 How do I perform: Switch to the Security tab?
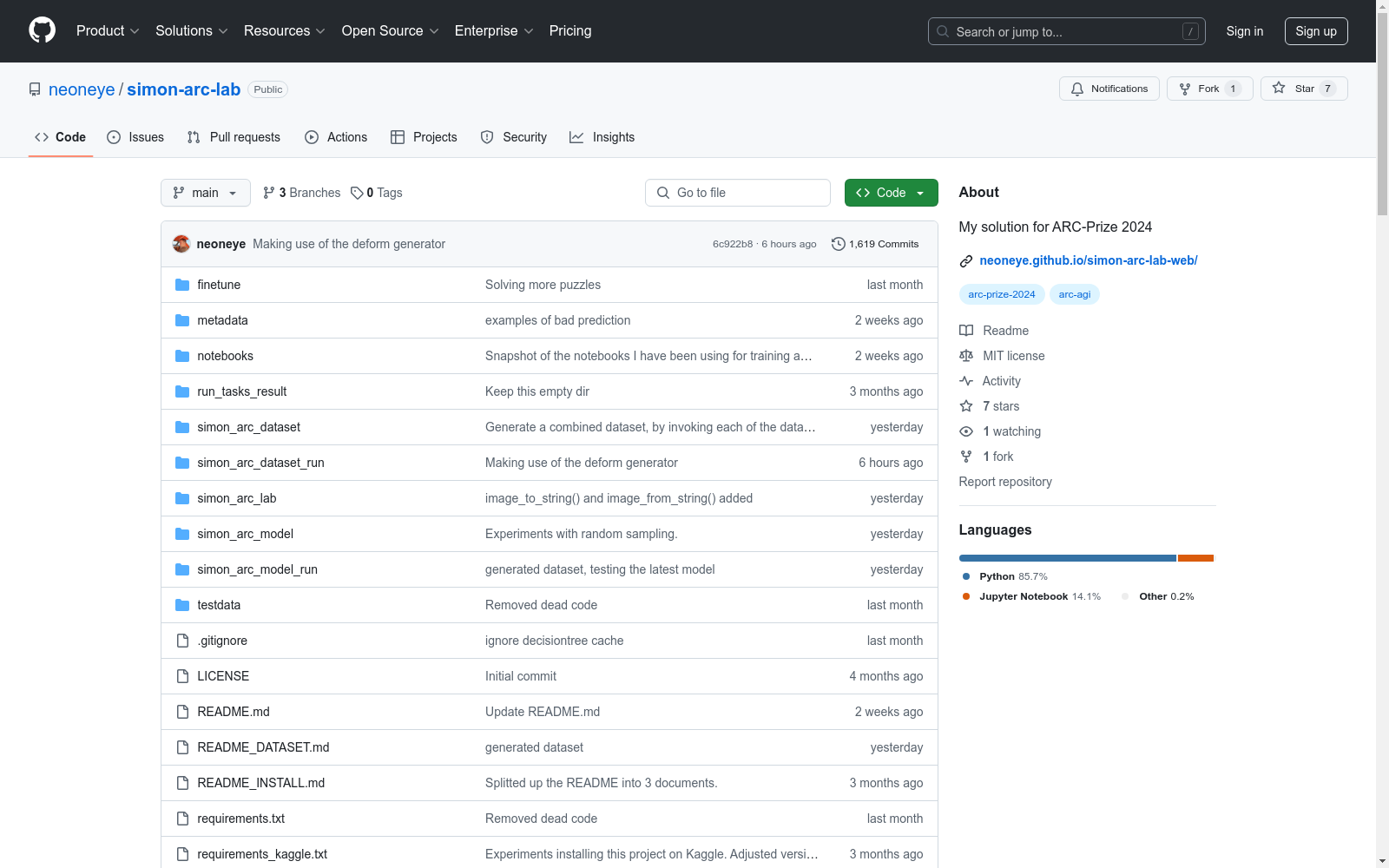[x=514, y=137]
